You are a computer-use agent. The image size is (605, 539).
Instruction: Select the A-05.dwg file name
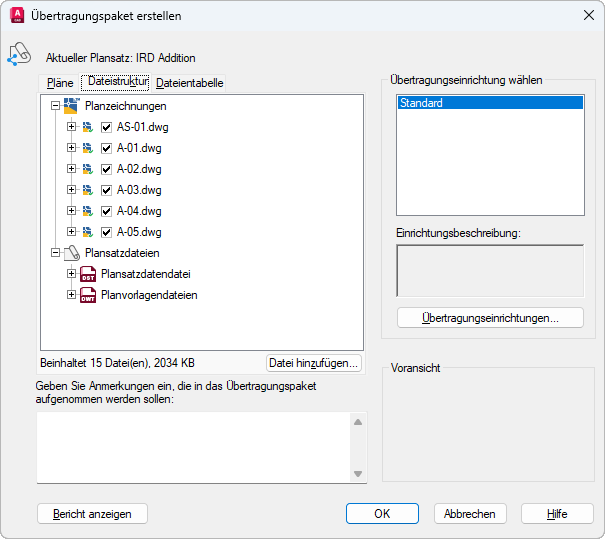(139, 232)
